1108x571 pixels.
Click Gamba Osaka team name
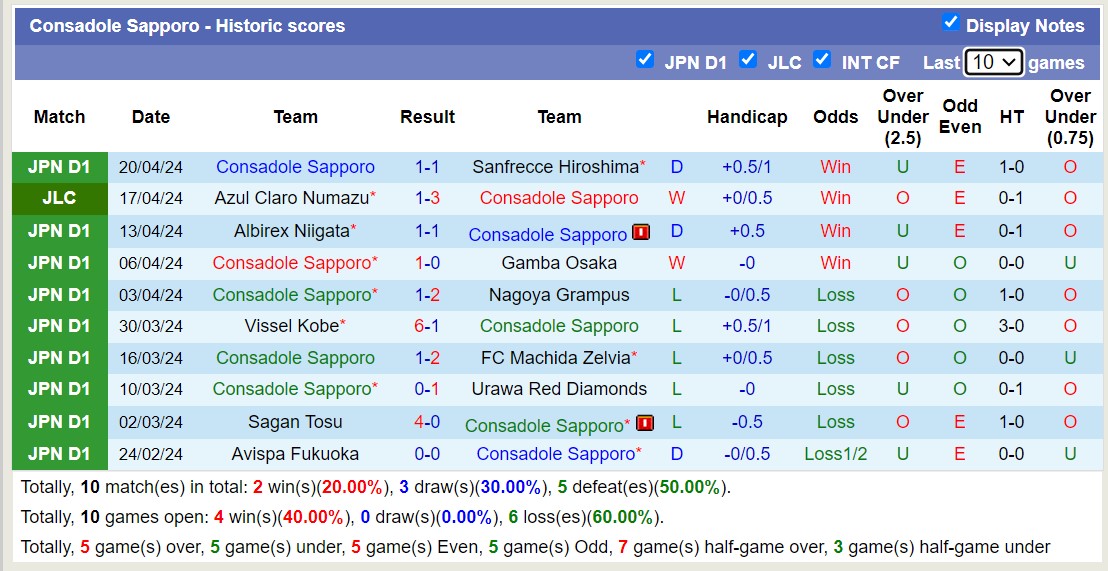559,263
